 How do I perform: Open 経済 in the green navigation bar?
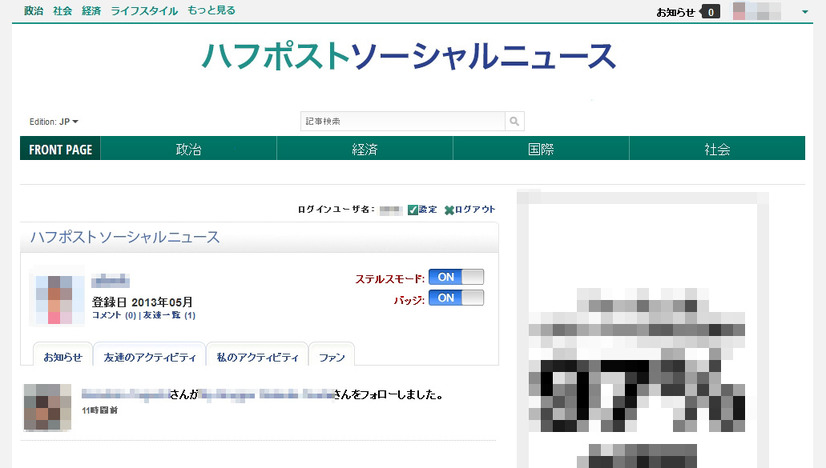coord(365,149)
